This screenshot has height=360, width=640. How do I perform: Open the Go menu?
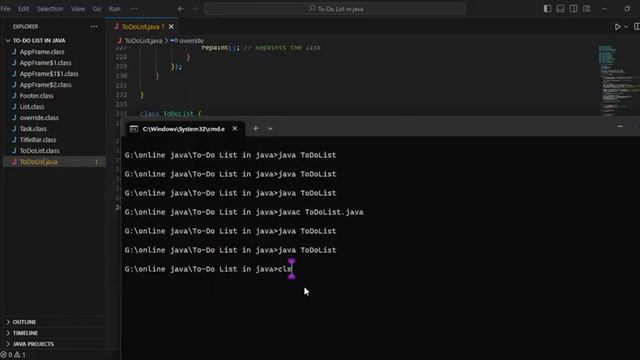[97, 9]
